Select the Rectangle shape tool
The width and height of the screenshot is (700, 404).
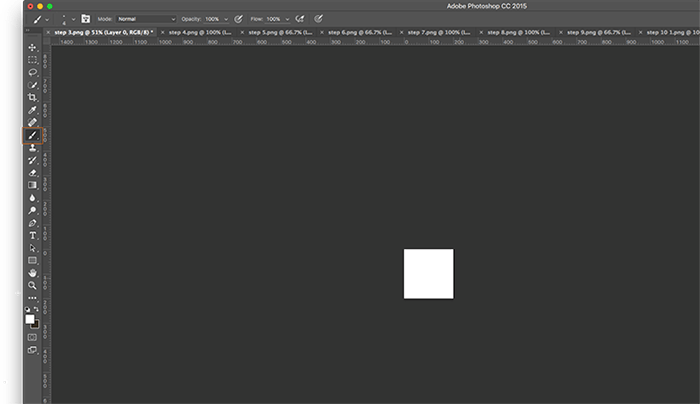pos(32,260)
